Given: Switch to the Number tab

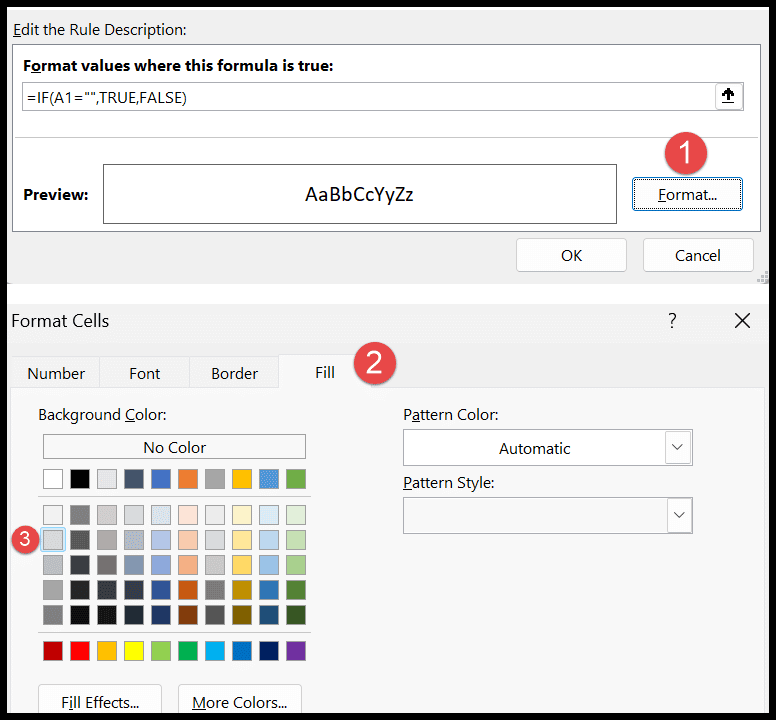Looking at the screenshot, I should pos(56,373).
